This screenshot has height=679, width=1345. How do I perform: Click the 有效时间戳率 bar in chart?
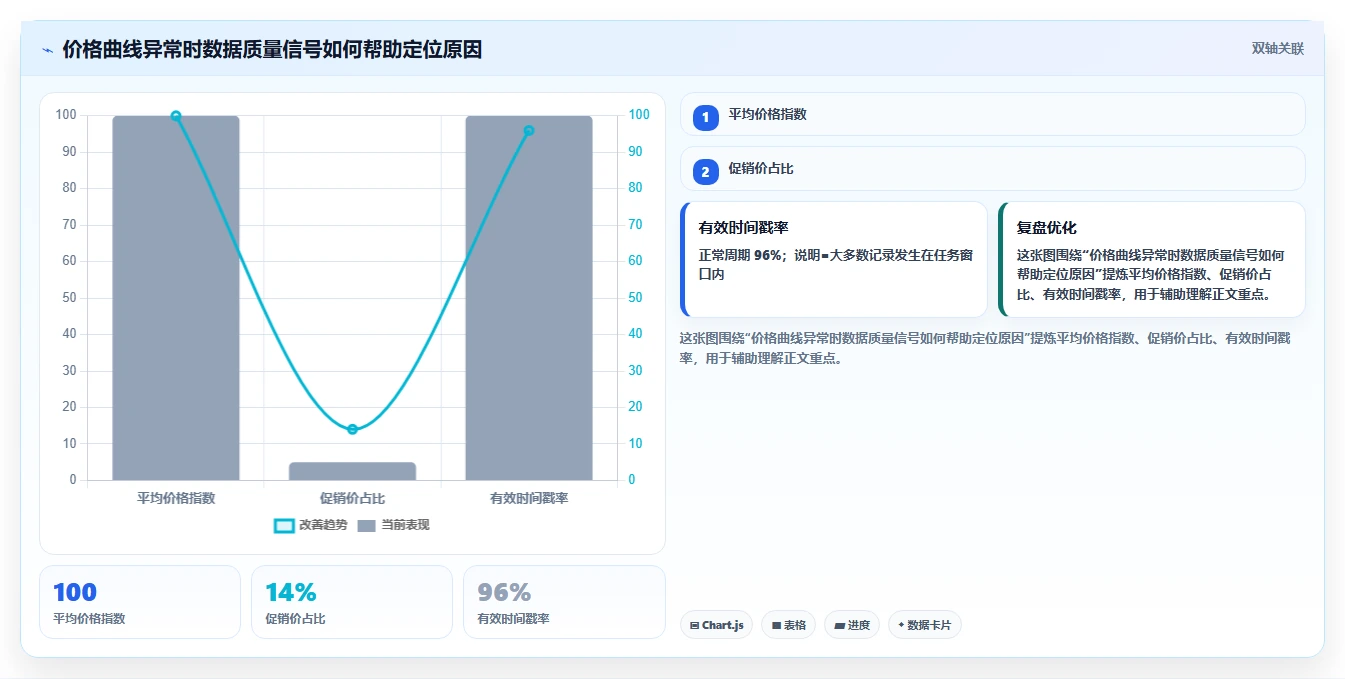[529, 298]
